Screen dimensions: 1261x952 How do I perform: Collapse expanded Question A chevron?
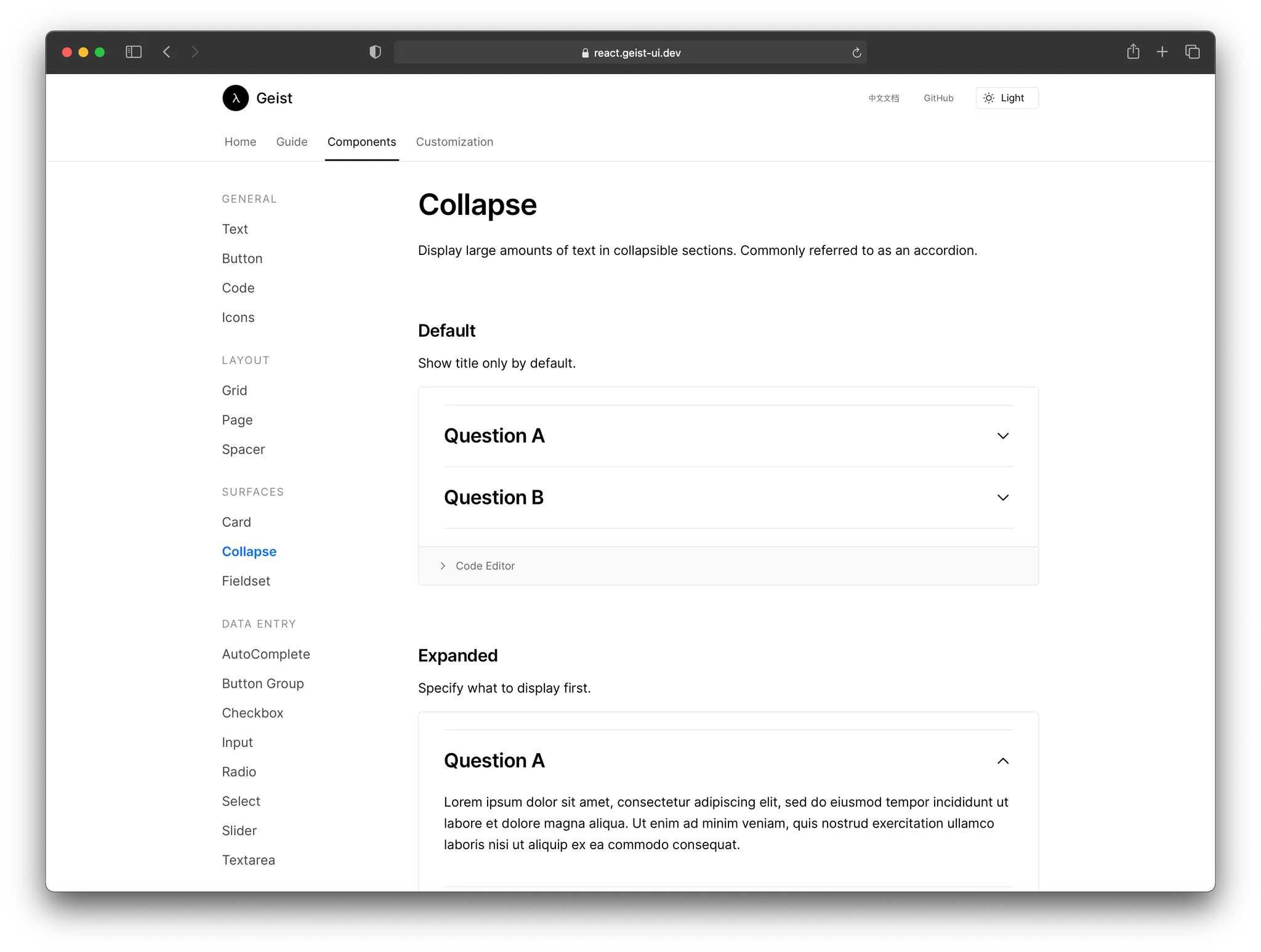tap(1002, 761)
